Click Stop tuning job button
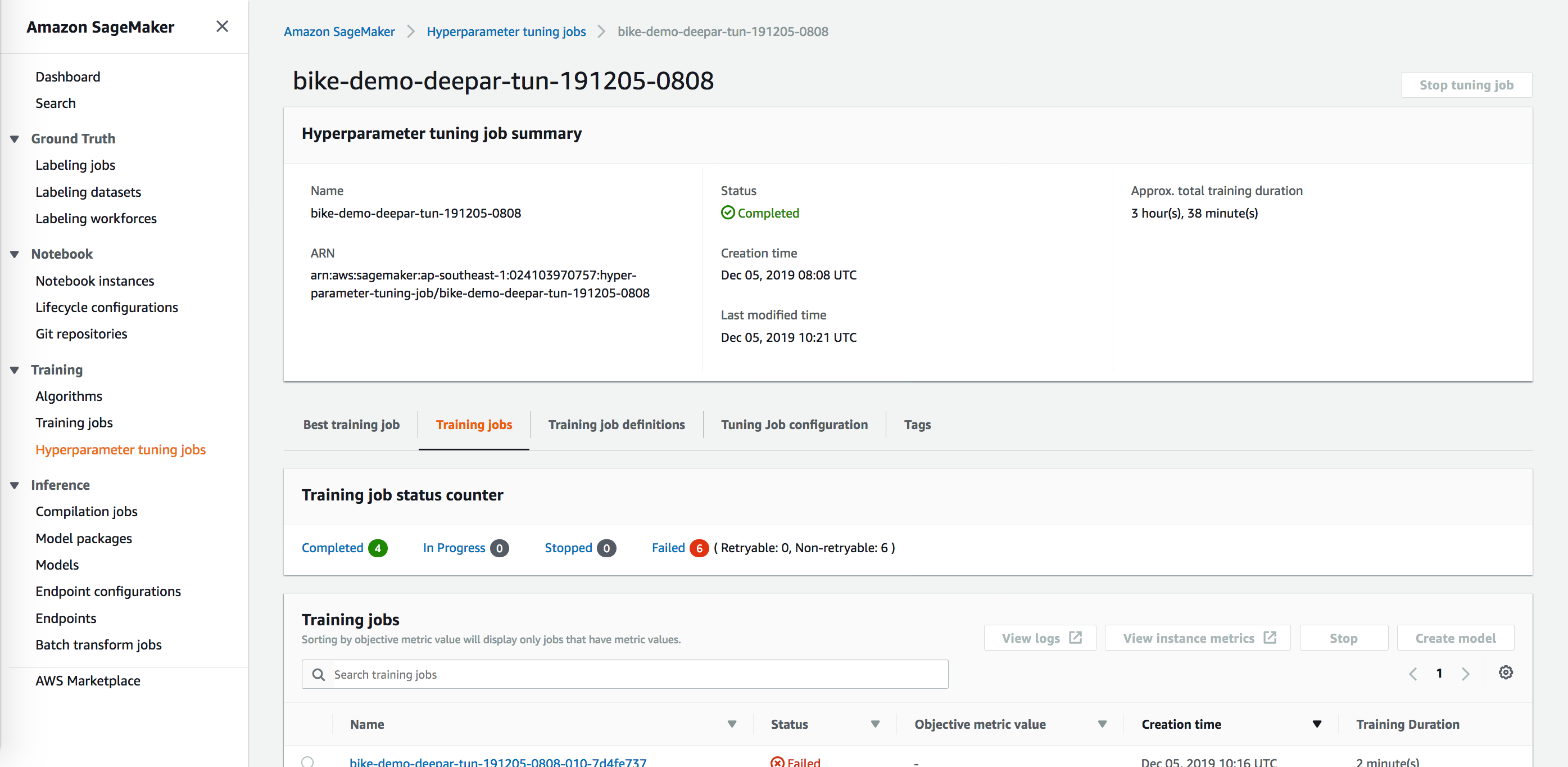 point(1466,85)
